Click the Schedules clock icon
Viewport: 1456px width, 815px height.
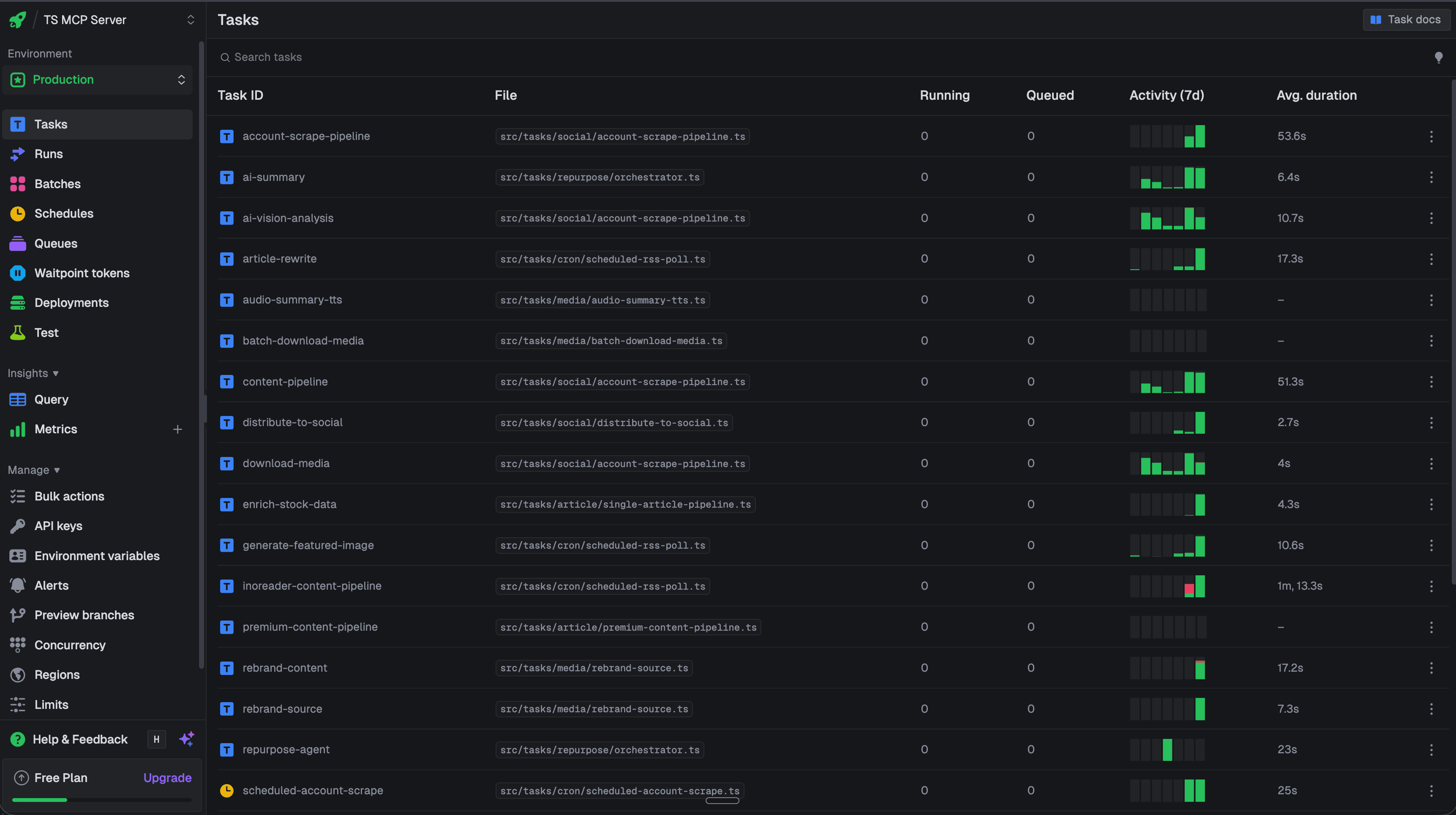[17, 213]
